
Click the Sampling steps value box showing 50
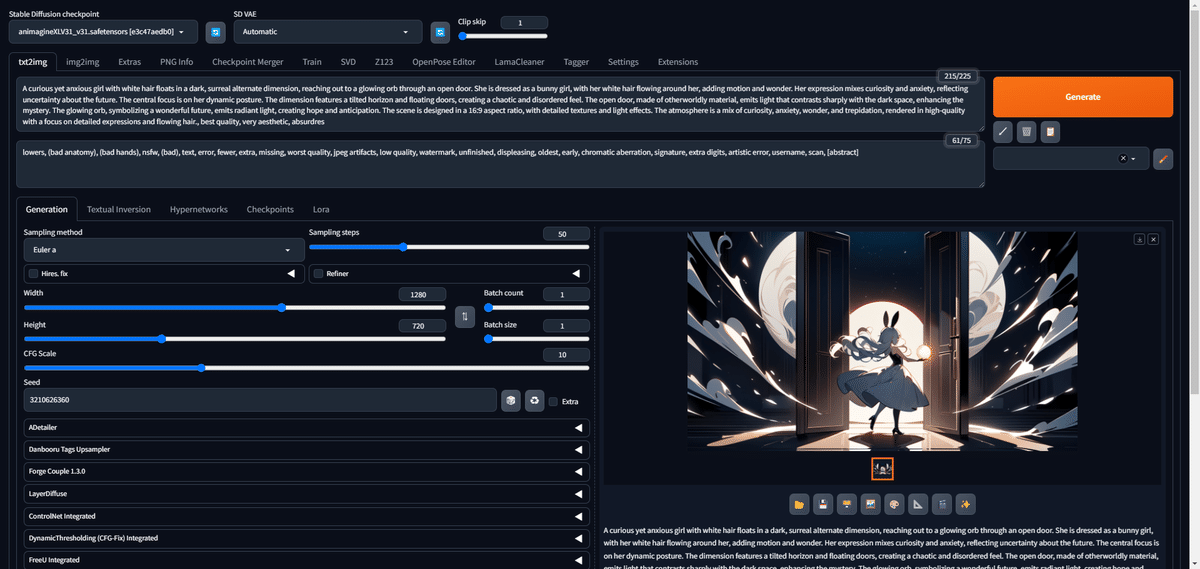point(566,233)
